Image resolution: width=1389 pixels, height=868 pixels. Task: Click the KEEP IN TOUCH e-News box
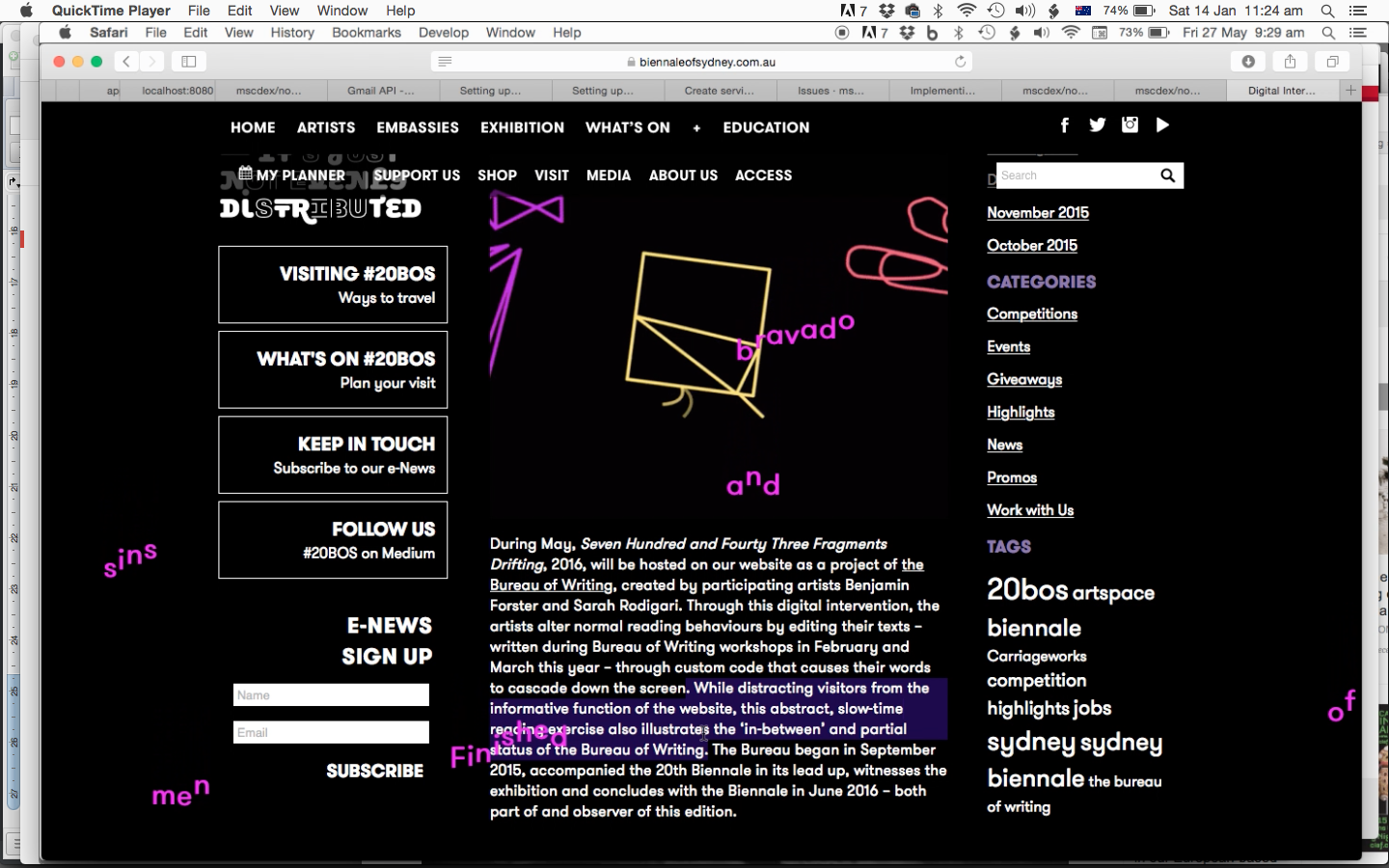333,455
